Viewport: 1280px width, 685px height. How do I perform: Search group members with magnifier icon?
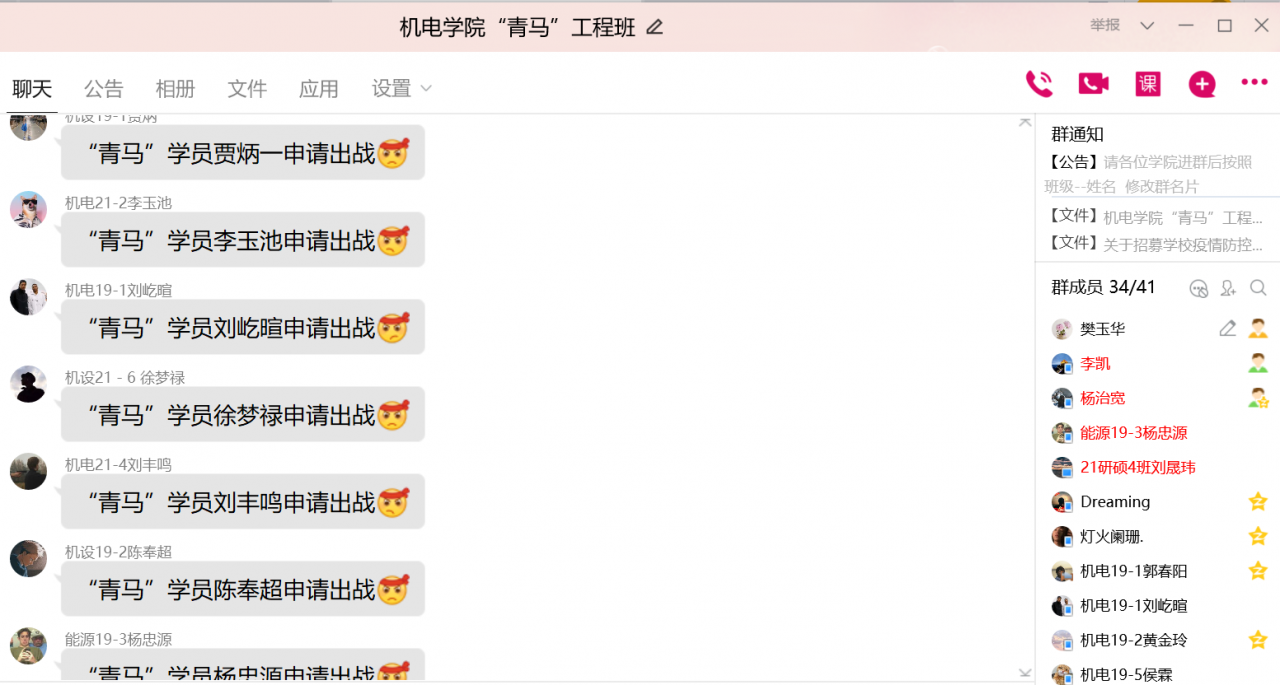1258,288
